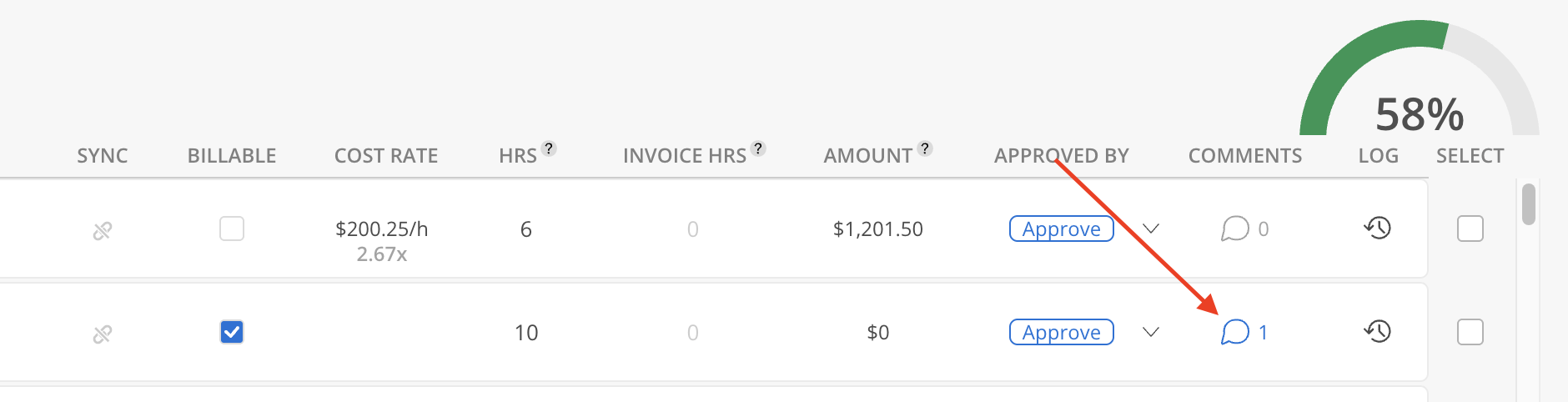This screenshot has height=402, width=1568.
Task: Enable billable for the 6-hour entry
Action: tap(232, 229)
